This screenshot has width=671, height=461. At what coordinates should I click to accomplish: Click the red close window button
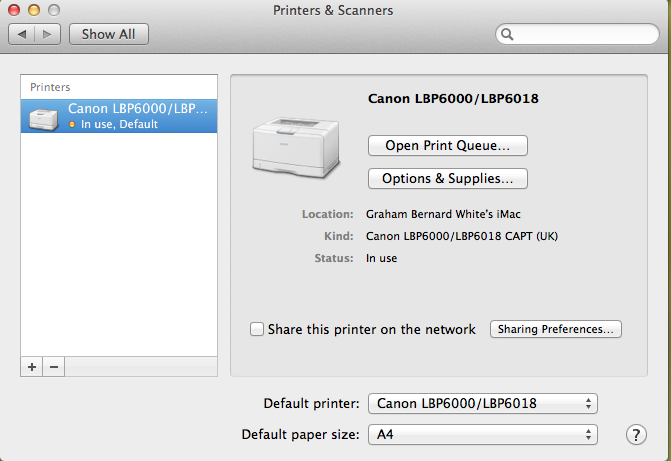(13, 10)
